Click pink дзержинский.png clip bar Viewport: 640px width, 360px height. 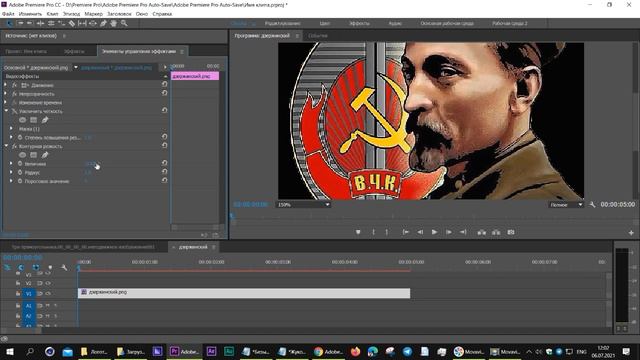click(195, 76)
